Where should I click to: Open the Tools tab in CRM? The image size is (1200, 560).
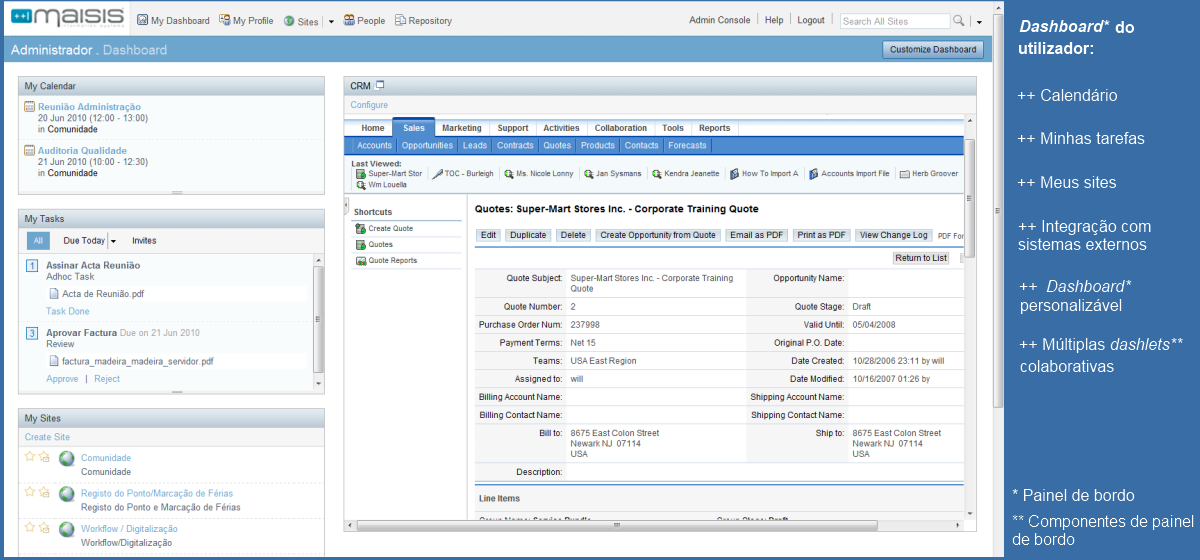click(x=673, y=128)
